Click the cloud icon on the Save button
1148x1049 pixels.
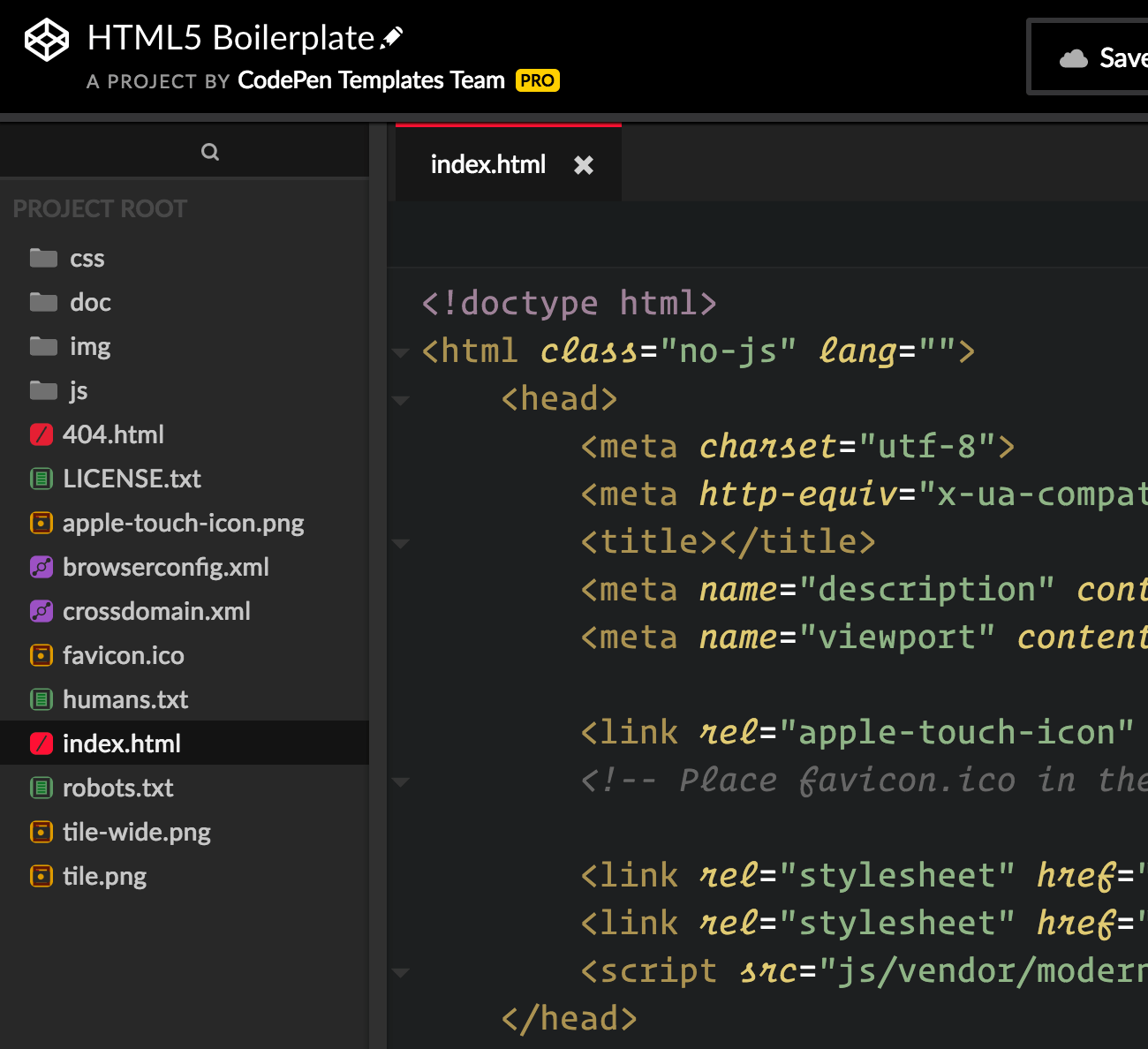tap(1072, 57)
